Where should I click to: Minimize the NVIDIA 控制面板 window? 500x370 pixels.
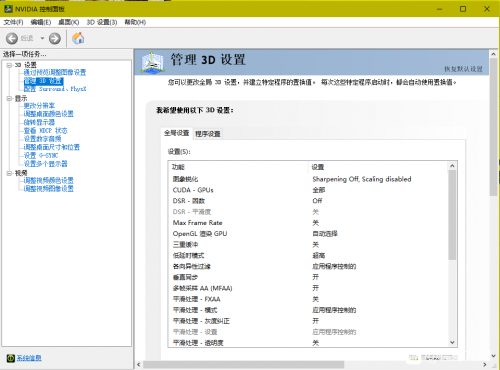(x=440, y=9)
